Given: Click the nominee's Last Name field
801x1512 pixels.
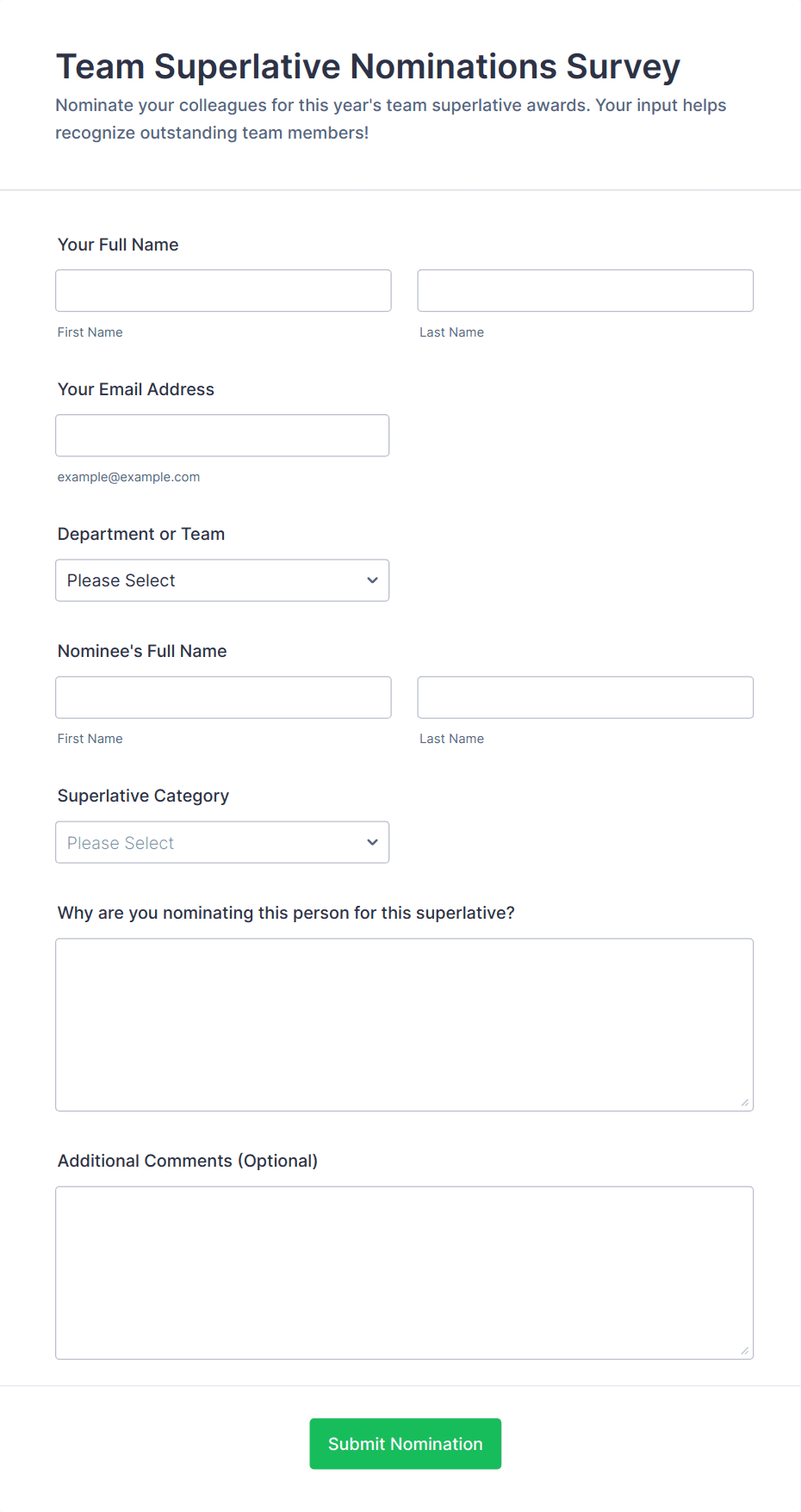Looking at the screenshot, I should click(585, 697).
